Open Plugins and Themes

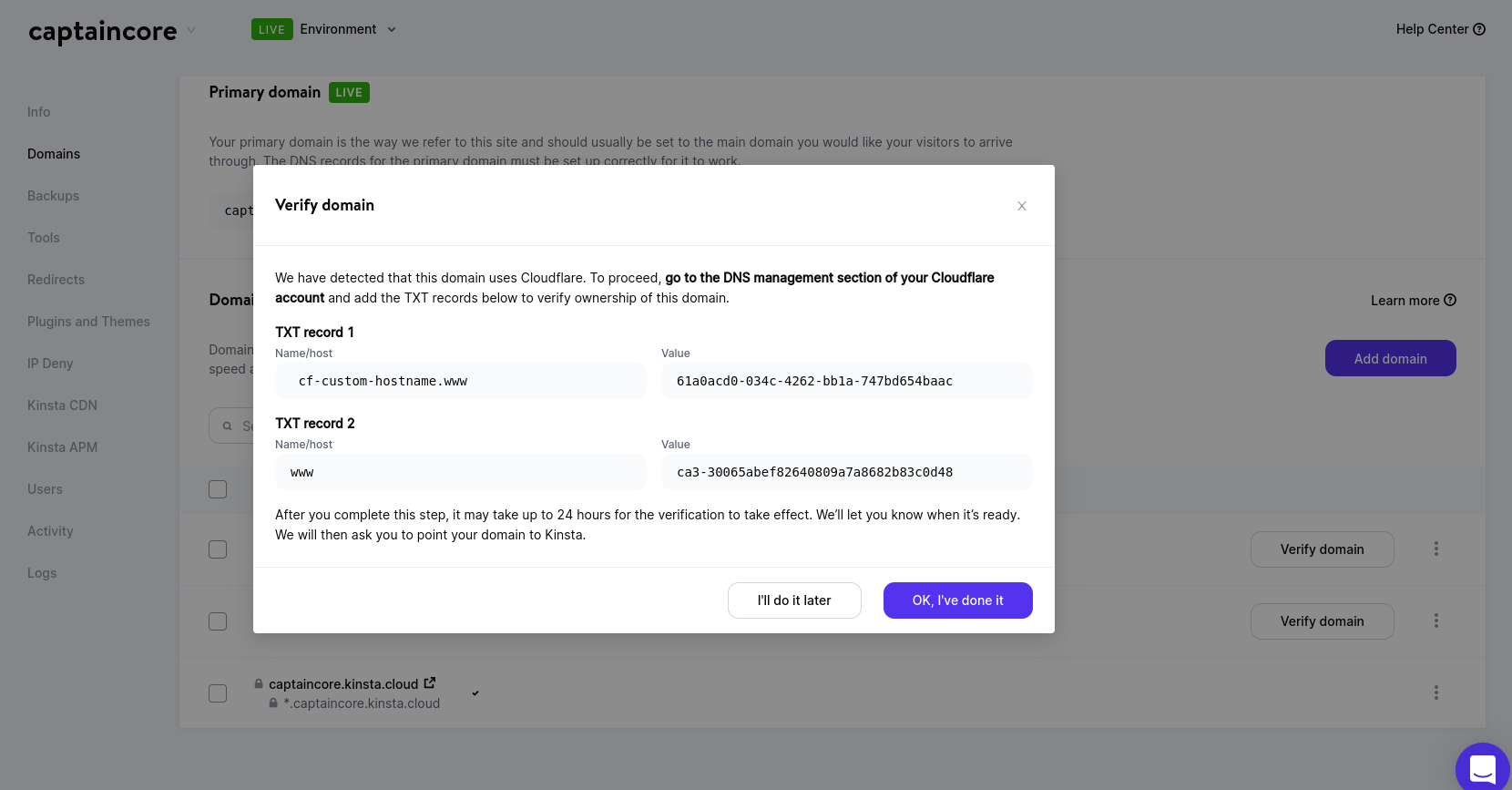point(88,322)
